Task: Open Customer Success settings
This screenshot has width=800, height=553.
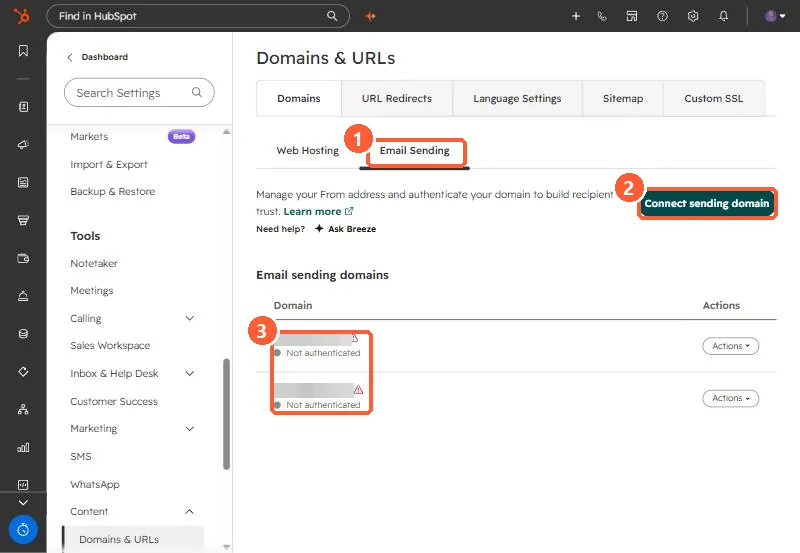Action: point(114,401)
